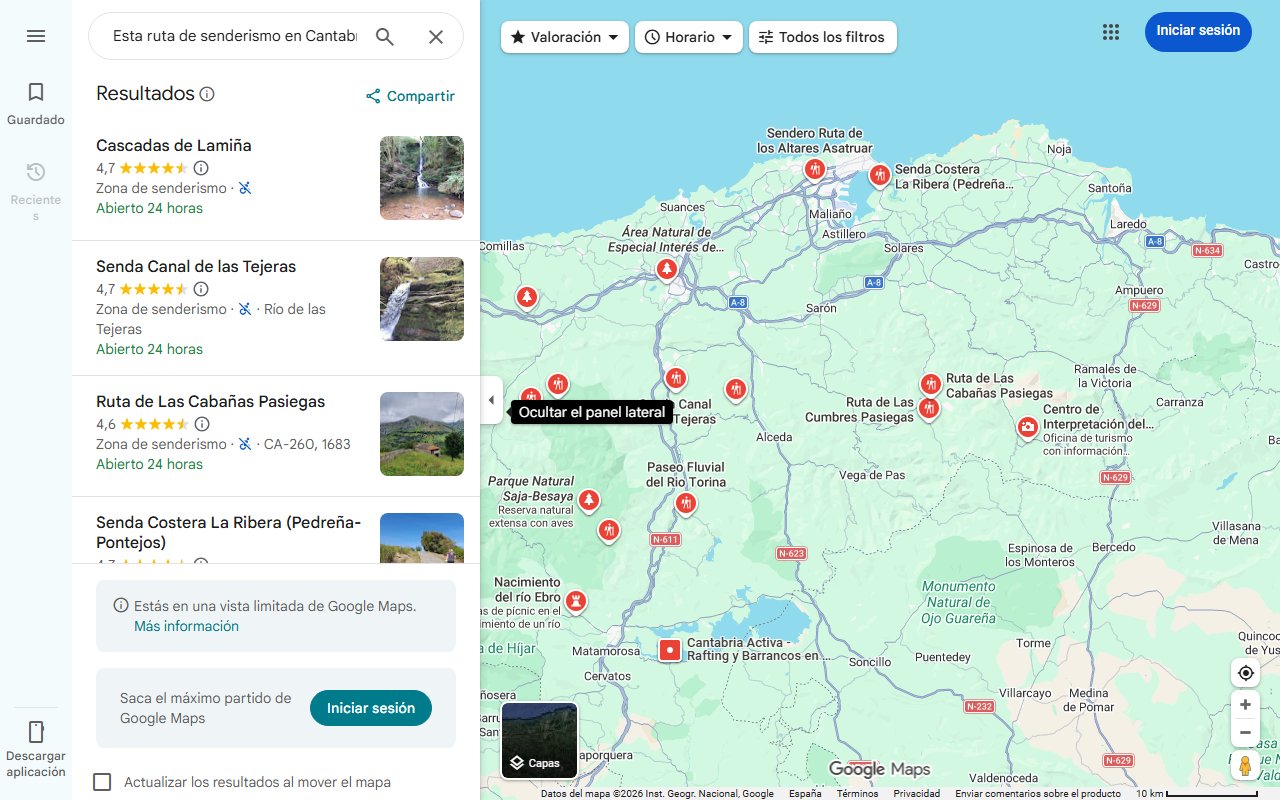
Task: Click the show-your-location crosshair icon
Action: [x=1245, y=672]
